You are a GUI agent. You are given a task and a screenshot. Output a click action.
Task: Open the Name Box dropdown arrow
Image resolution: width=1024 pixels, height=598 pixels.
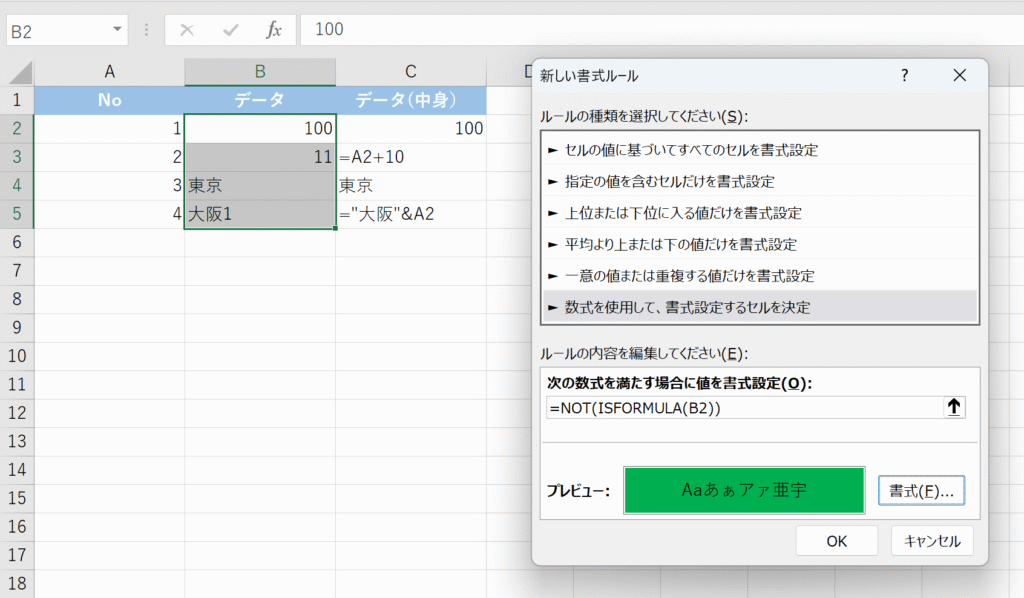pos(119,30)
